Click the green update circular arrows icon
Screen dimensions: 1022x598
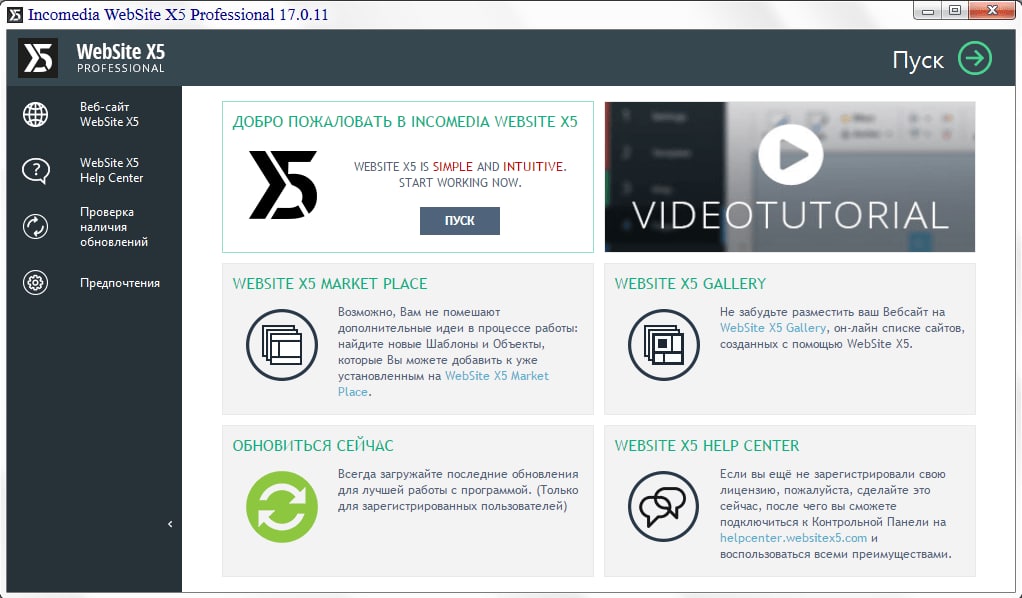(x=282, y=507)
